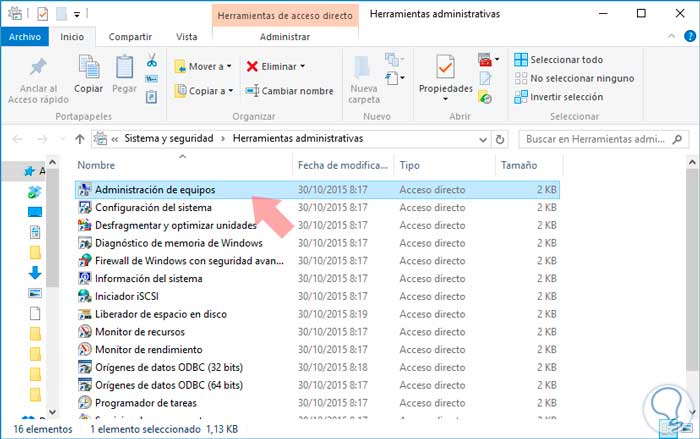
Task: Click Cambiar nombre rename button
Action: [x=289, y=91]
